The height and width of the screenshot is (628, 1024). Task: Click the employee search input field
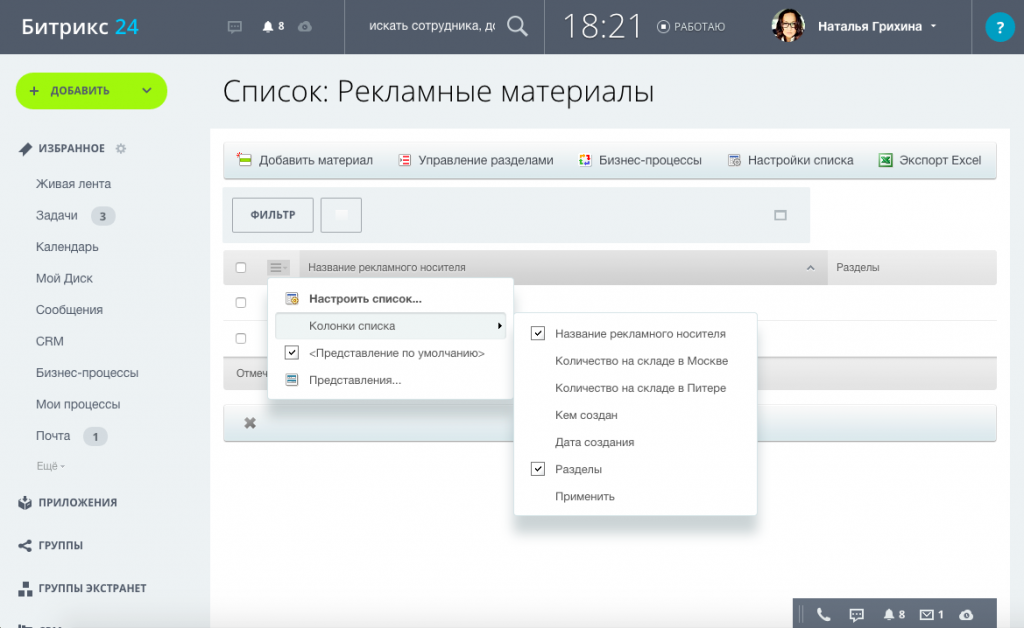432,26
